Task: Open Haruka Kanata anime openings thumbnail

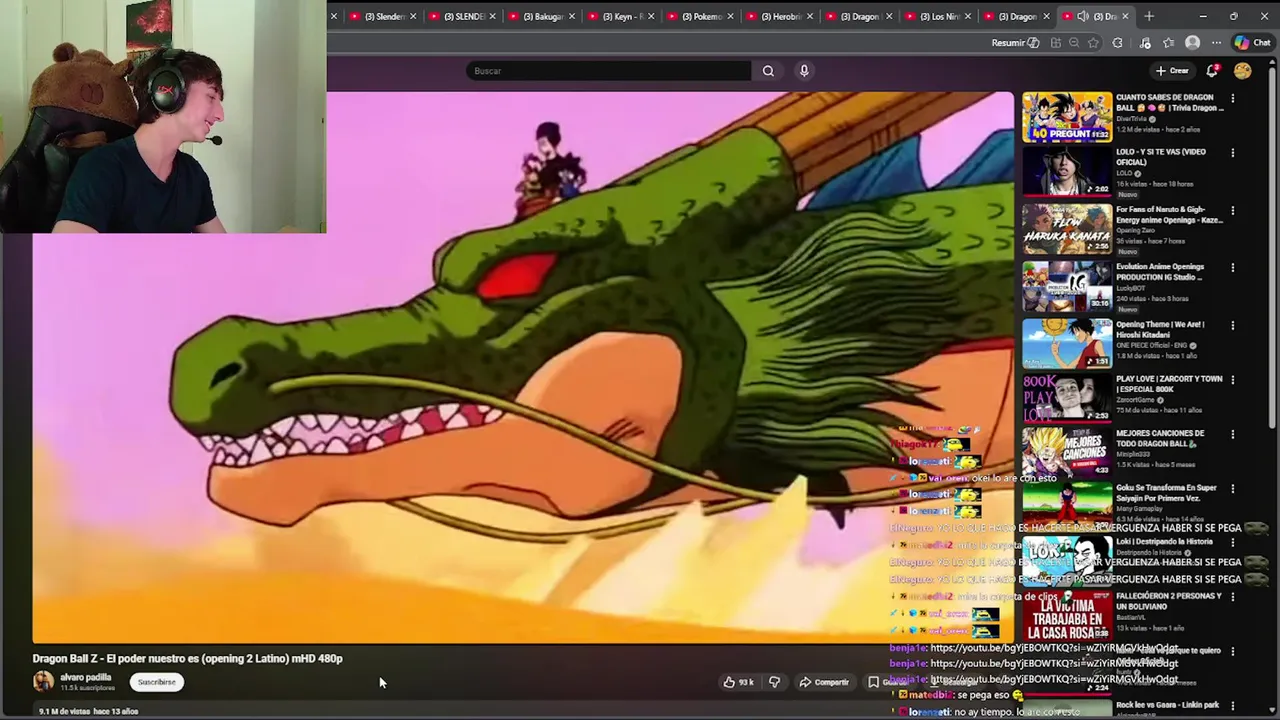Action: pyautogui.click(x=1067, y=230)
